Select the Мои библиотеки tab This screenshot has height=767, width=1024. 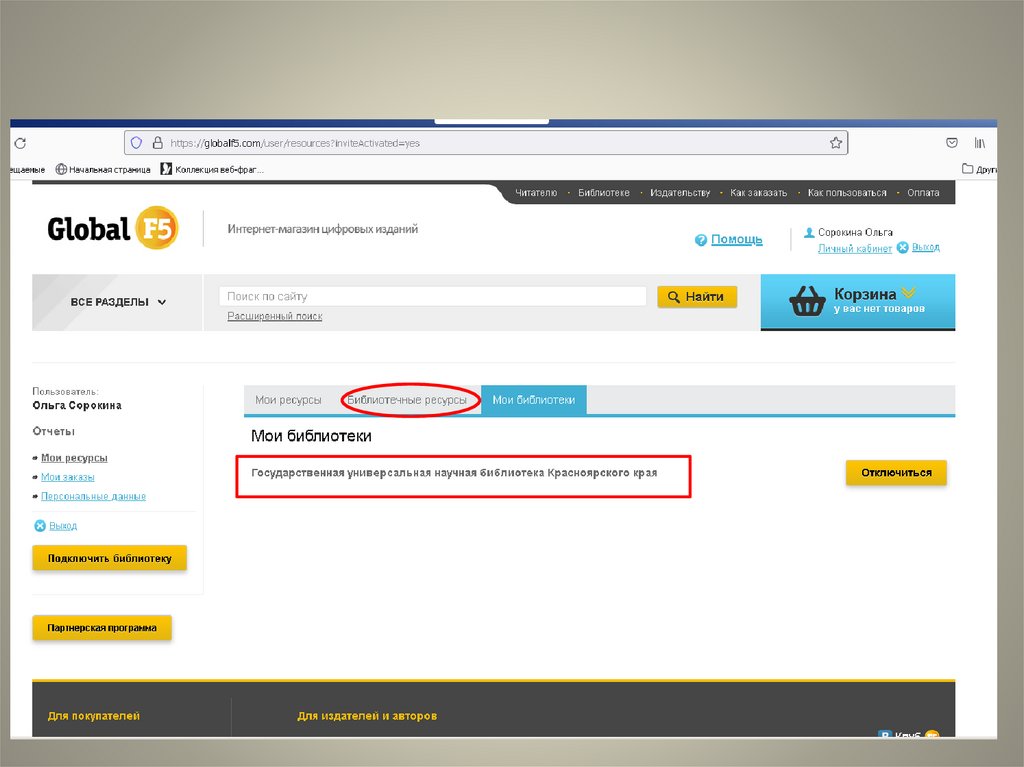pyautogui.click(x=534, y=400)
